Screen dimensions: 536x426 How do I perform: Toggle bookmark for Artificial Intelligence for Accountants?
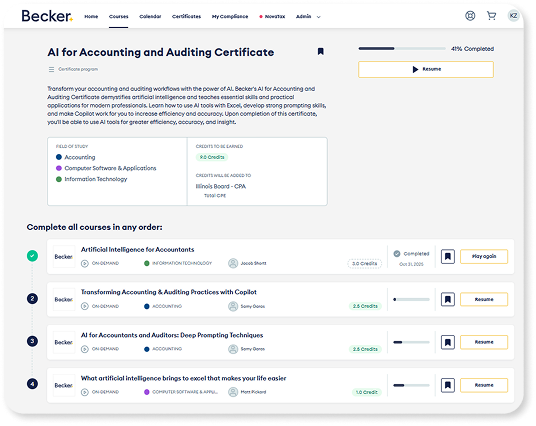[x=447, y=256]
